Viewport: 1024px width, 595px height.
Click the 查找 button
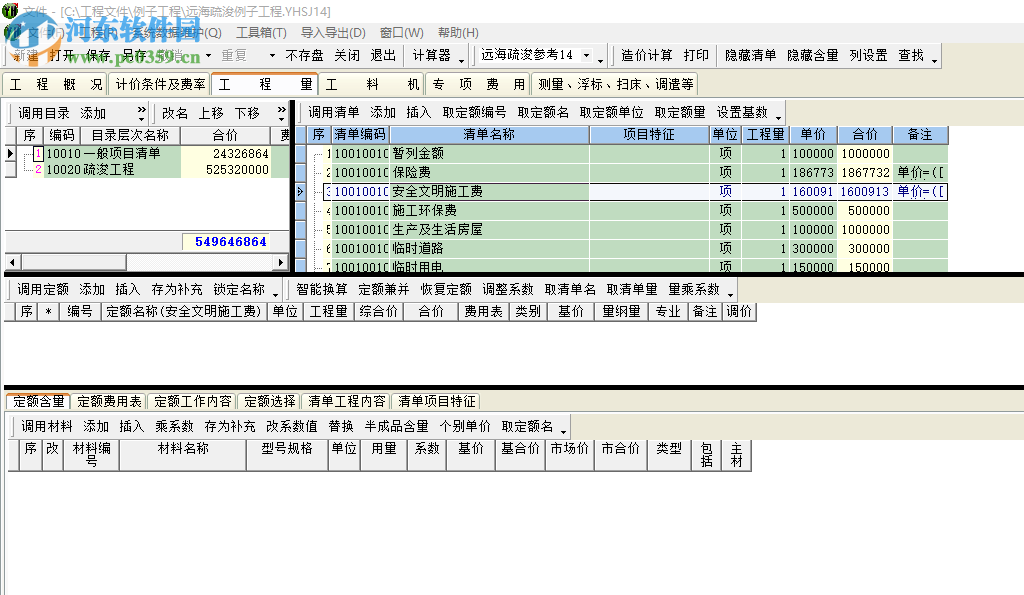coord(910,56)
